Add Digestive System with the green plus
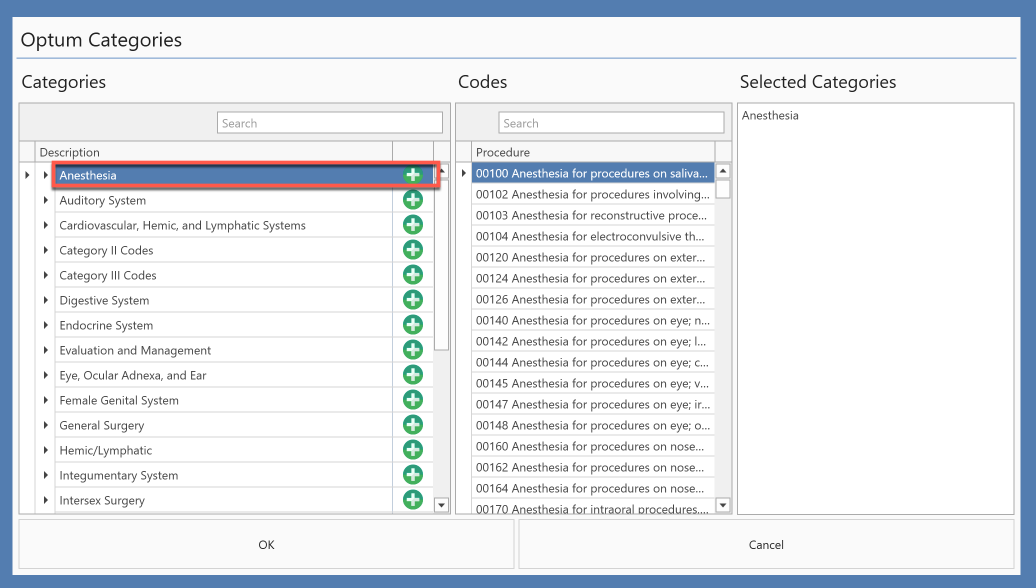Image resolution: width=1036 pixels, height=588 pixels. click(x=413, y=300)
